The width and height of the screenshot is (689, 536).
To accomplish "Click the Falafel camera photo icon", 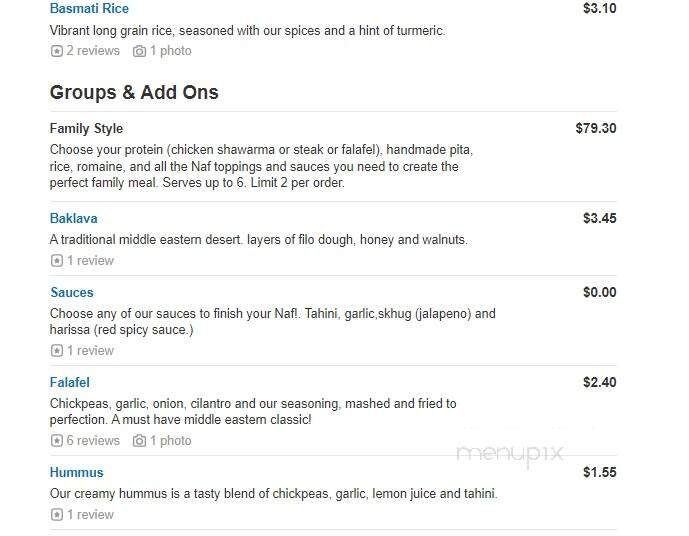I will 139,441.
